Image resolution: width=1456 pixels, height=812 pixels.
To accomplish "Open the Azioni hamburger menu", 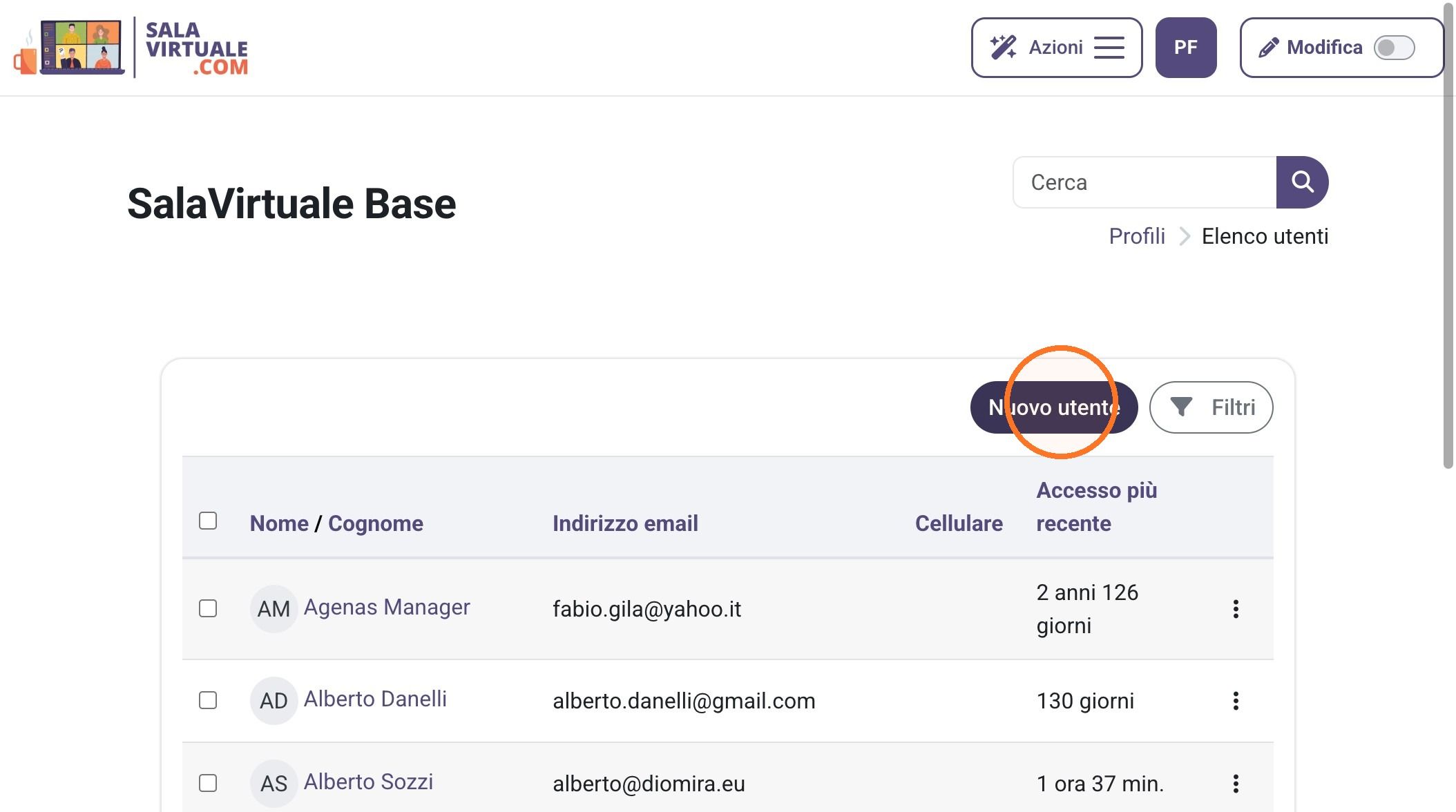I will [x=1109, y=48].
